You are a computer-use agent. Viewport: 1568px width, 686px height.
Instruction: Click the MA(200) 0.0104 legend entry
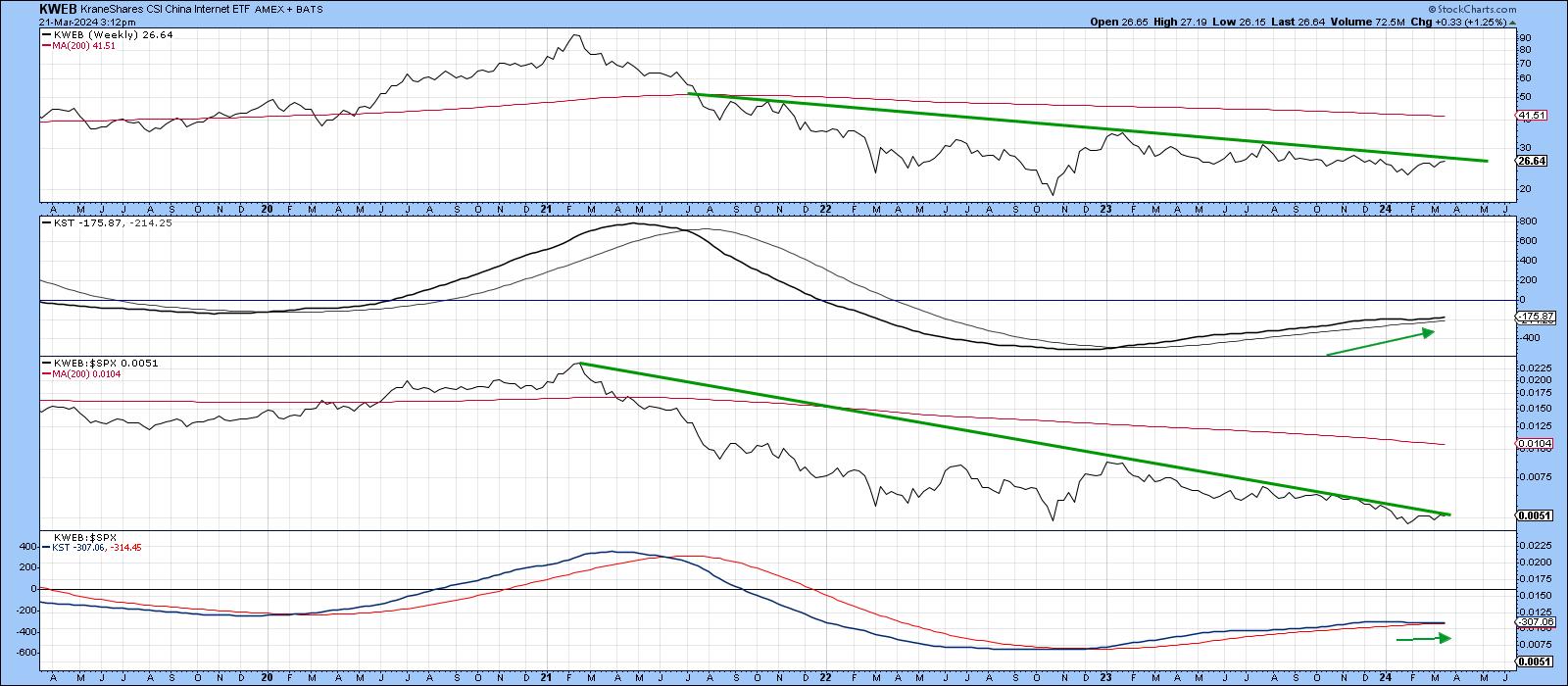pyautogui.click(x=82, y=373)
